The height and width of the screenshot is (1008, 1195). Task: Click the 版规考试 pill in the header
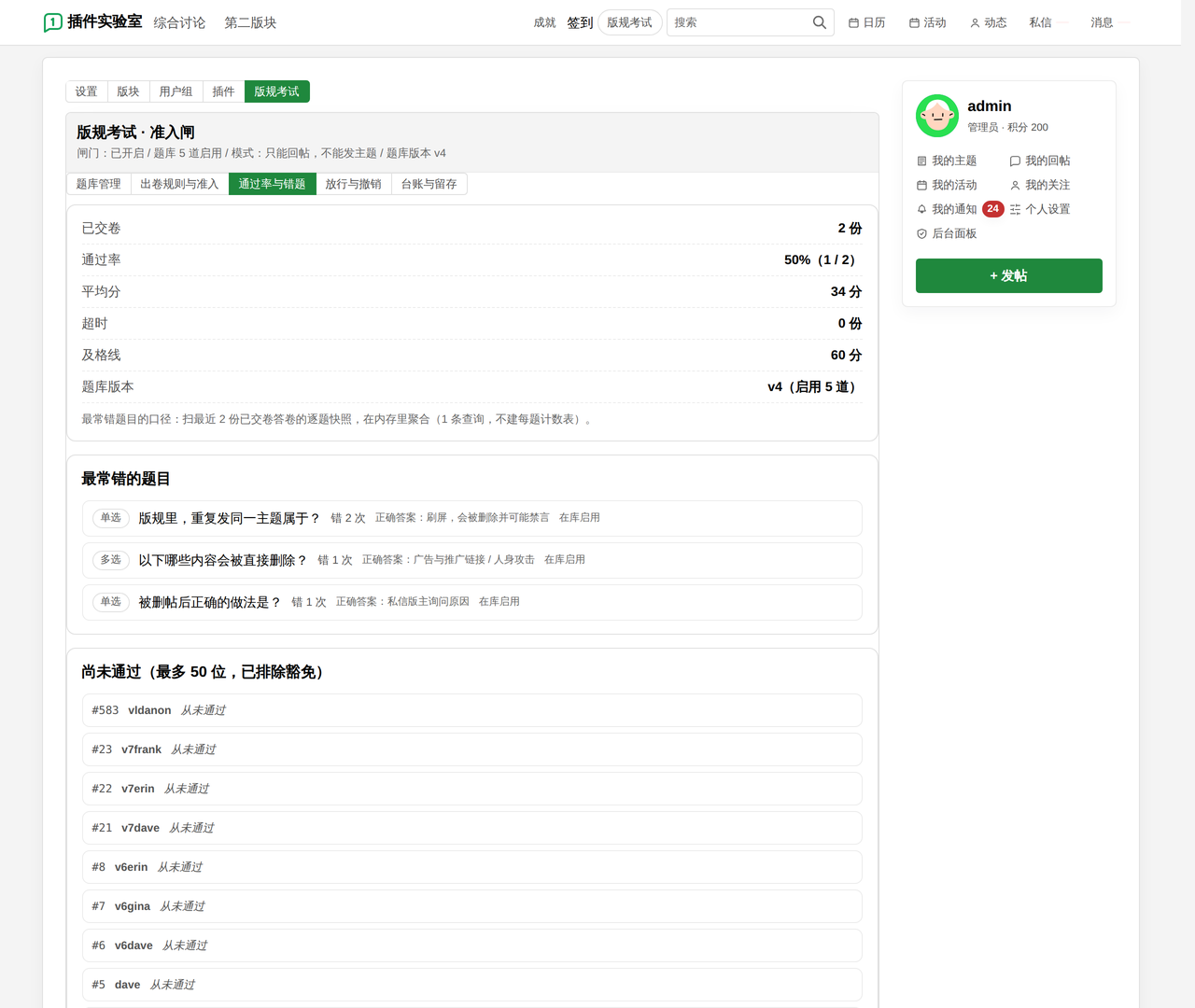coord(629,22)
